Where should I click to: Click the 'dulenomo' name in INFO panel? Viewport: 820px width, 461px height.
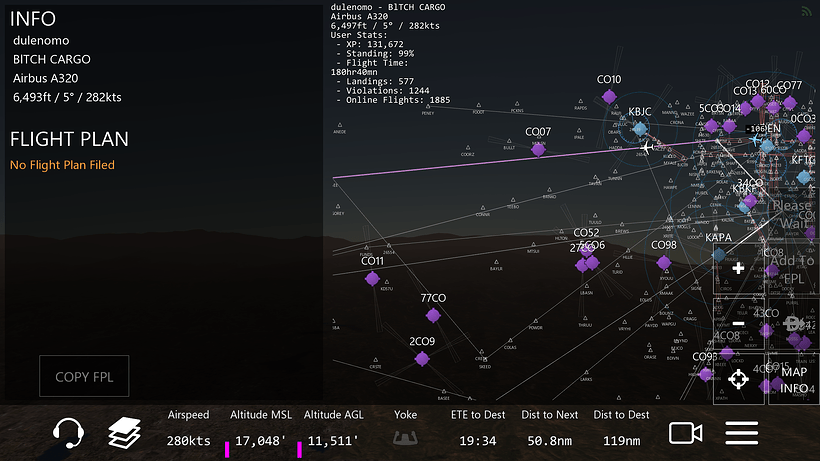[41, 41]
